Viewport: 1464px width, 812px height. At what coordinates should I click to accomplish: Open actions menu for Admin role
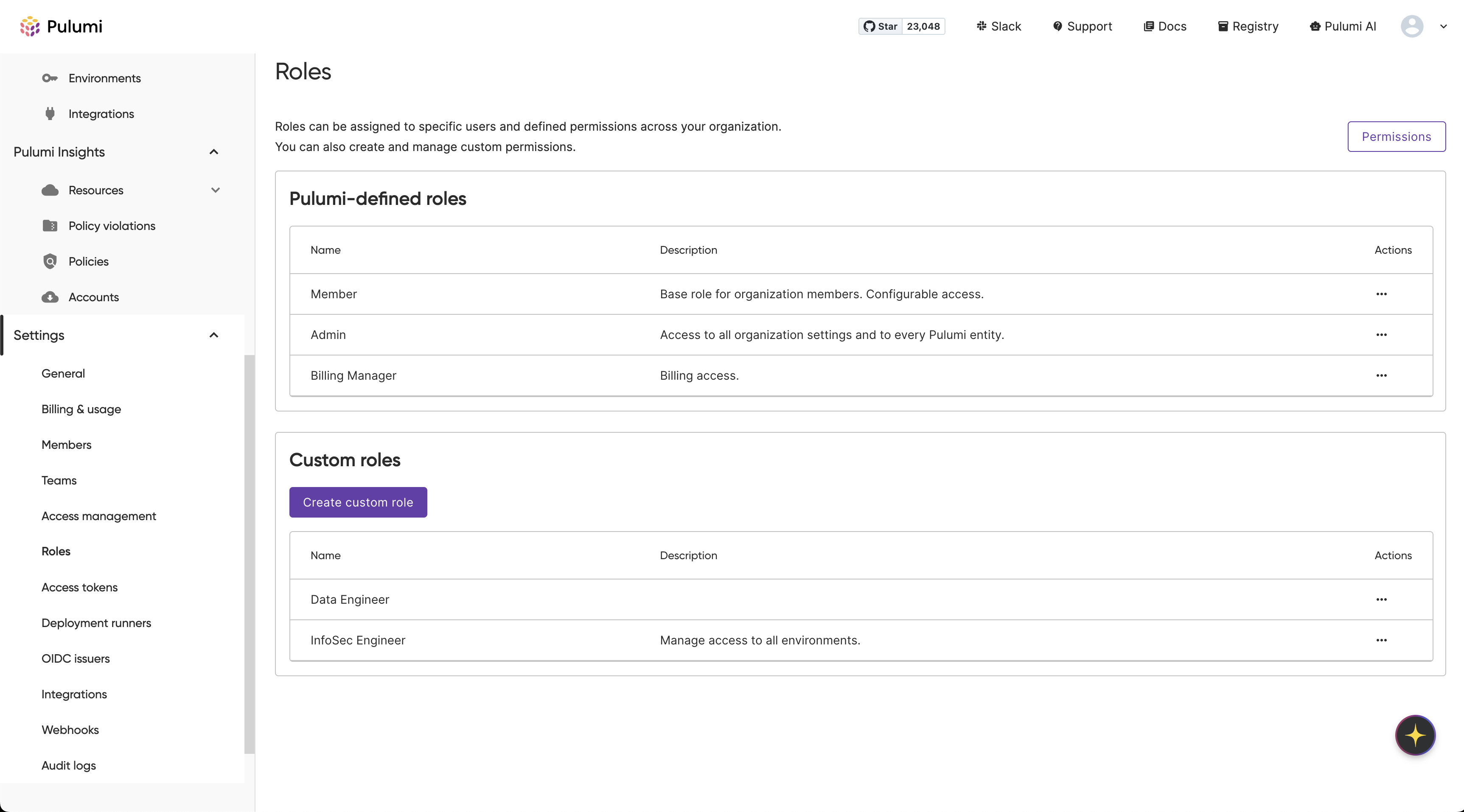point(1382,335)
